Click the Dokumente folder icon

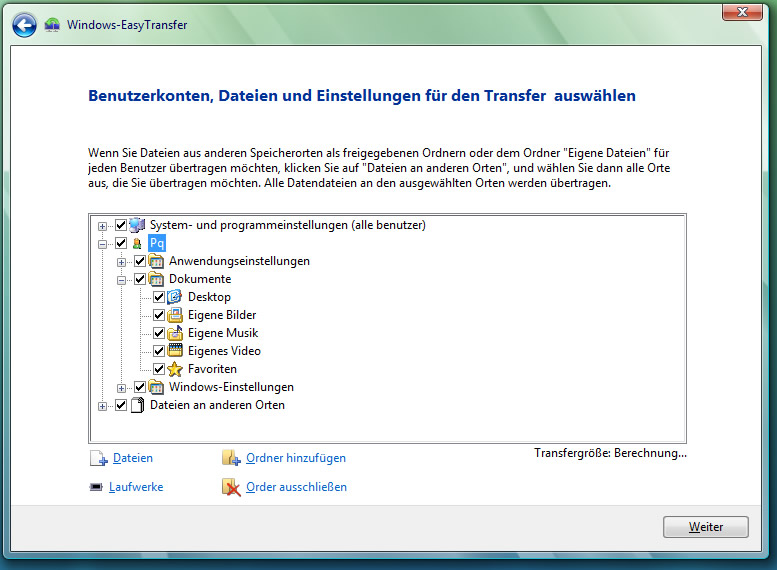[156, 279]
